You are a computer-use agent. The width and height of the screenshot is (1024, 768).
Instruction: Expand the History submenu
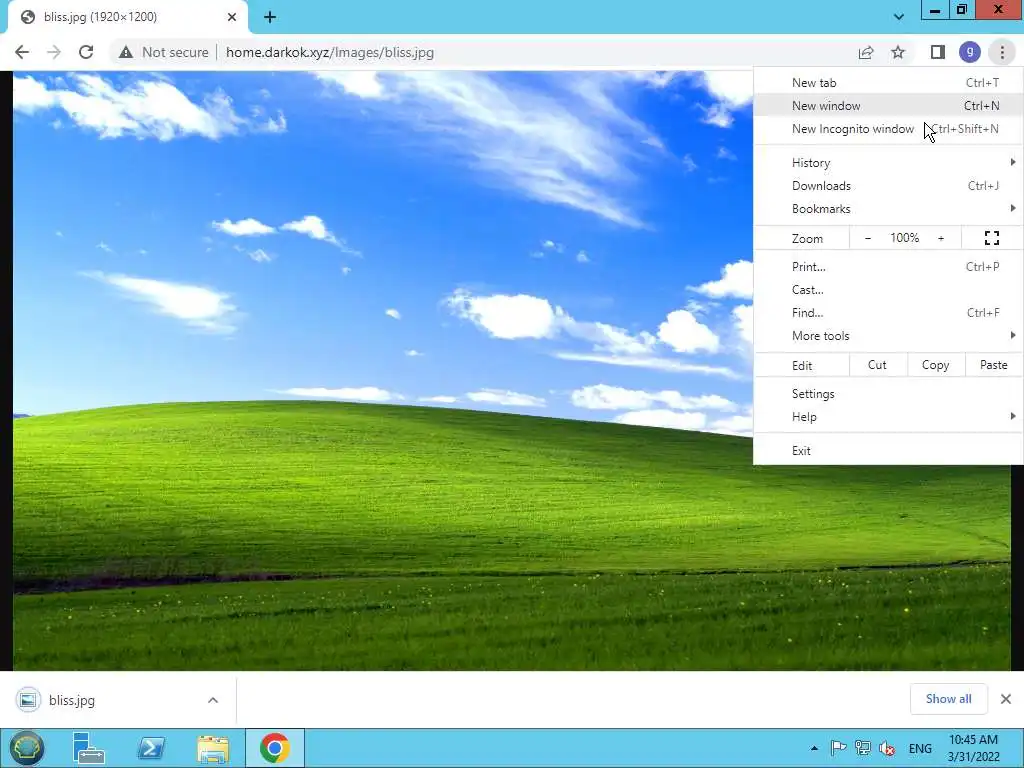pos(888,163)
